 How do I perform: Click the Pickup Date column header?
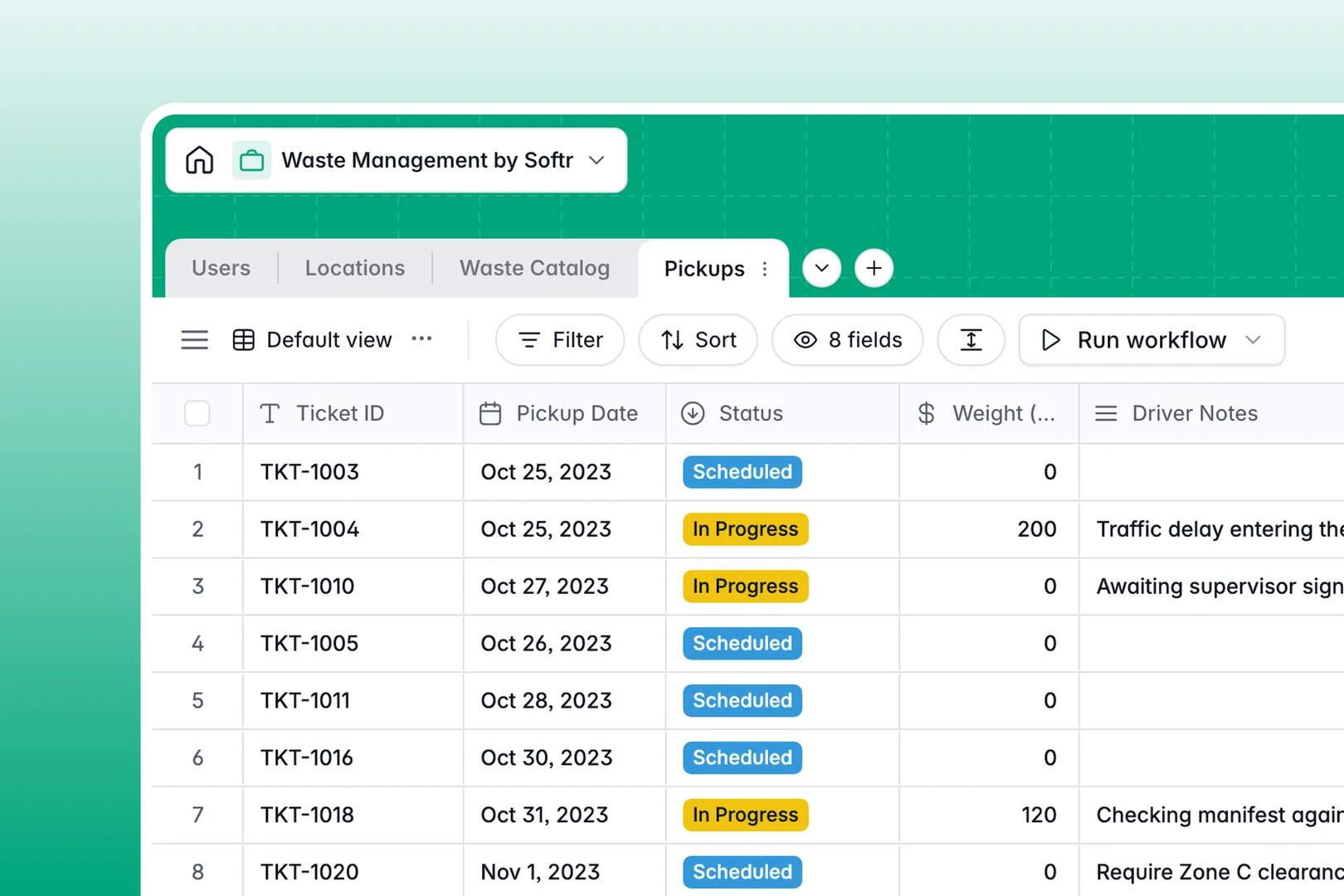pos(565,413)
